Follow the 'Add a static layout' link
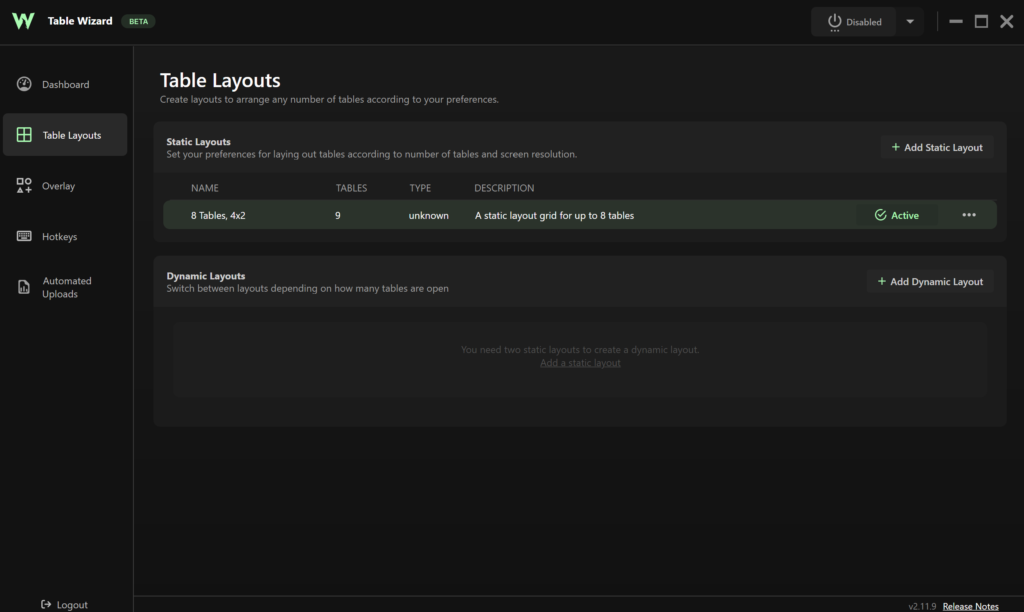The height and width of the screenshot is (612, 1024). [580, 362]
